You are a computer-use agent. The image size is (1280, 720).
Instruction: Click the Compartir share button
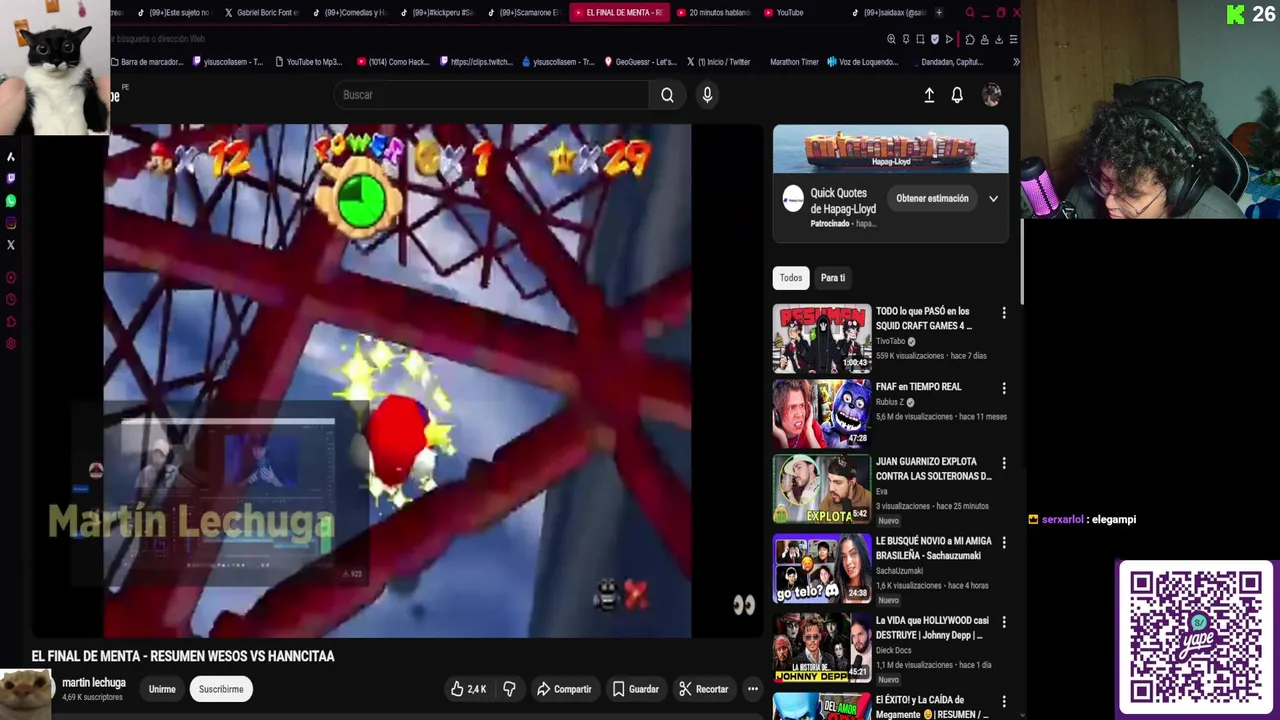click(x=564, y=689)
